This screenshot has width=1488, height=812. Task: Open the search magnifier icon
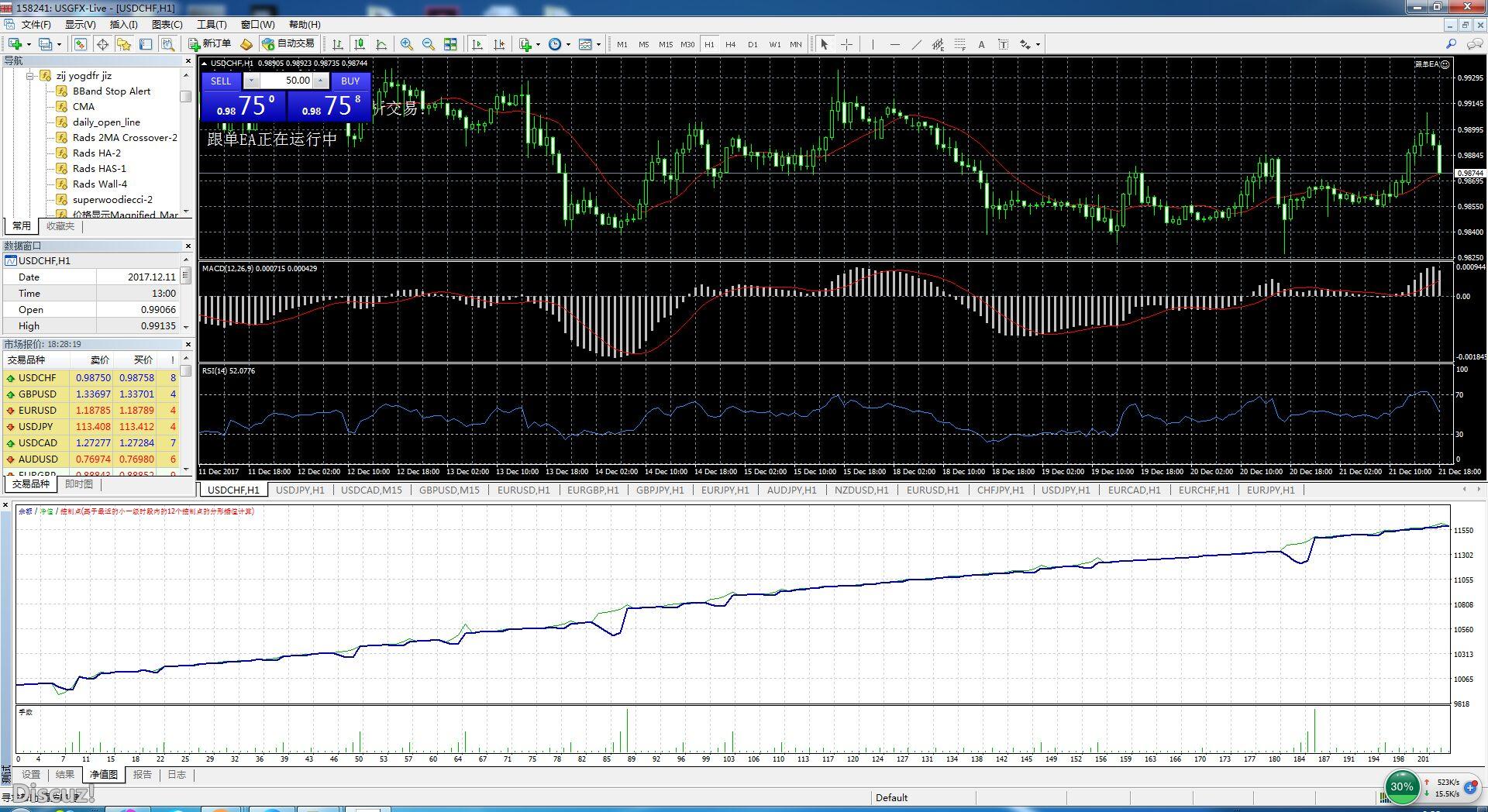pos(1451,44)
